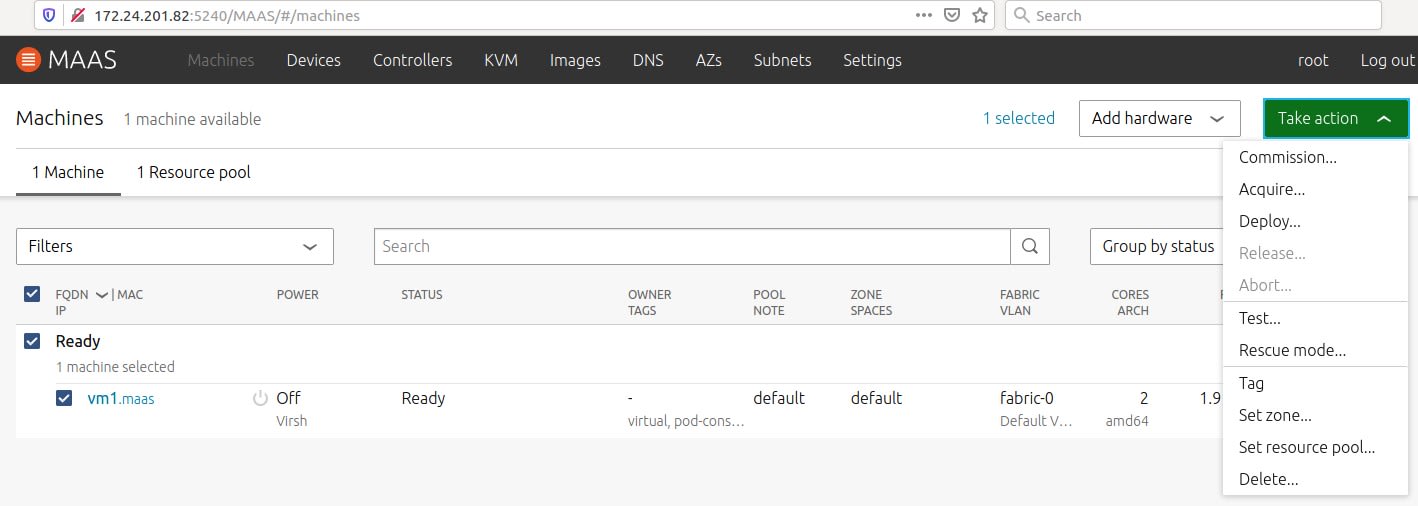Screen dimensions: 1418x506
Task: Click the OWNER column header
Action: tap(649, 295)
